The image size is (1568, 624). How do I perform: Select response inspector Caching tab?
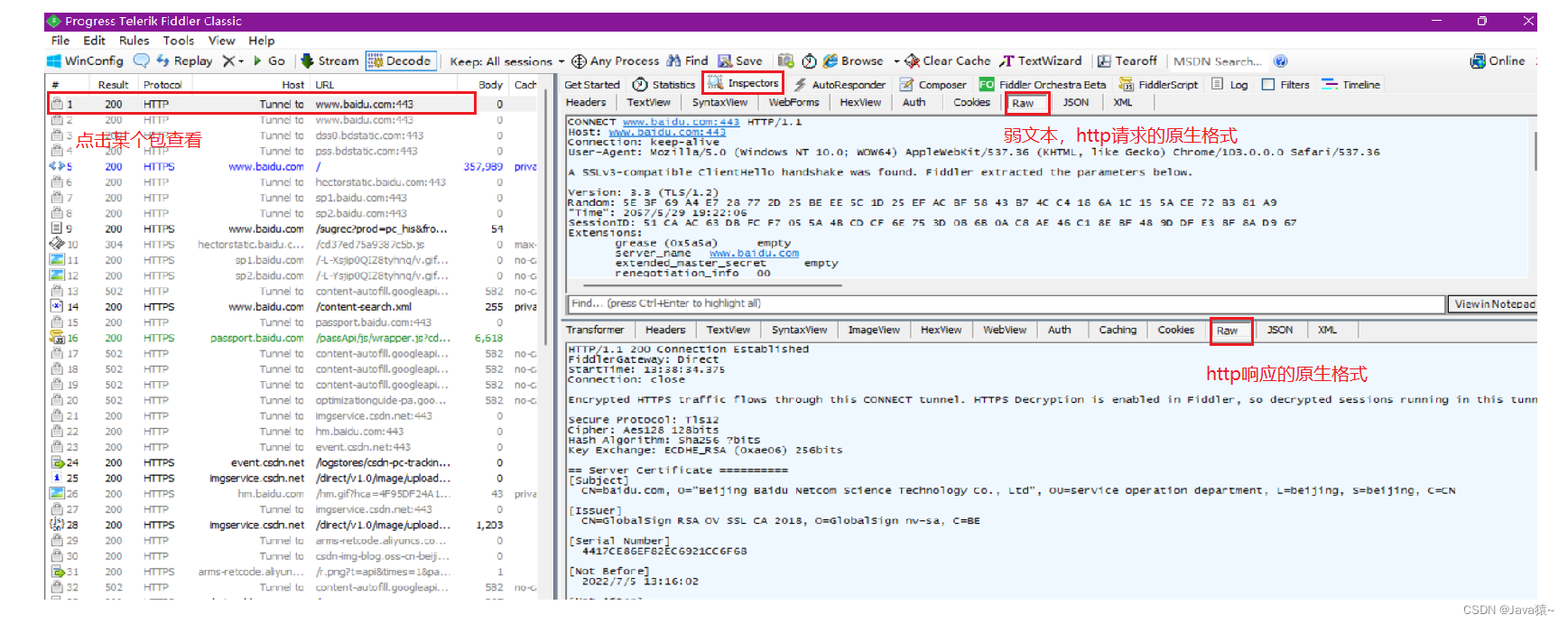click(1118, 330)
